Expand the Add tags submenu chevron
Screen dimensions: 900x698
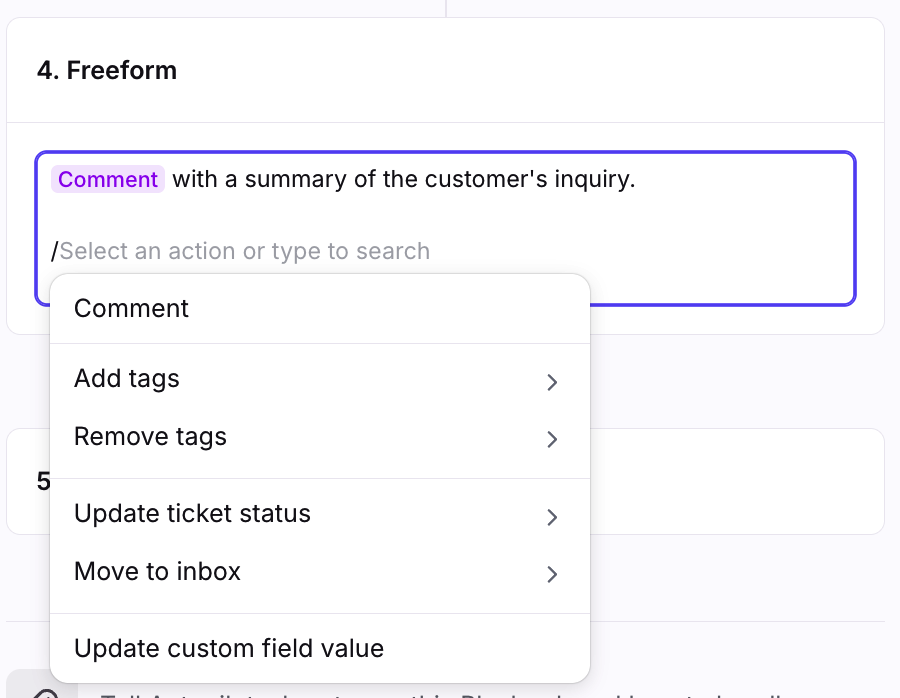tap(552, 382)
